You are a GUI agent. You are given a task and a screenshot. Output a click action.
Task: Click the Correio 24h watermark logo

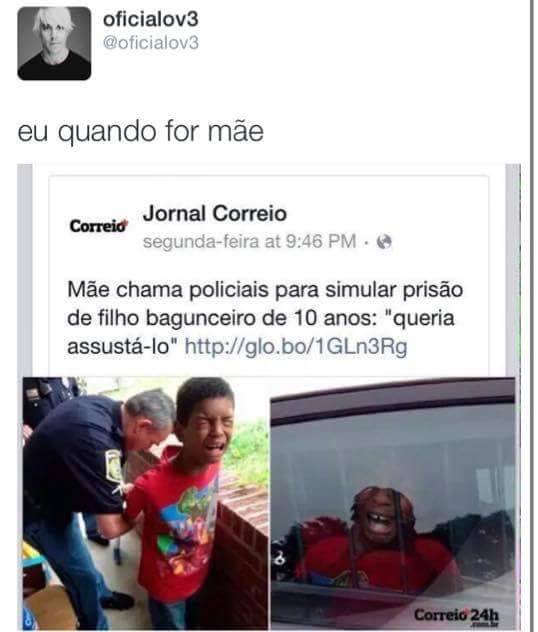point(456,615)
